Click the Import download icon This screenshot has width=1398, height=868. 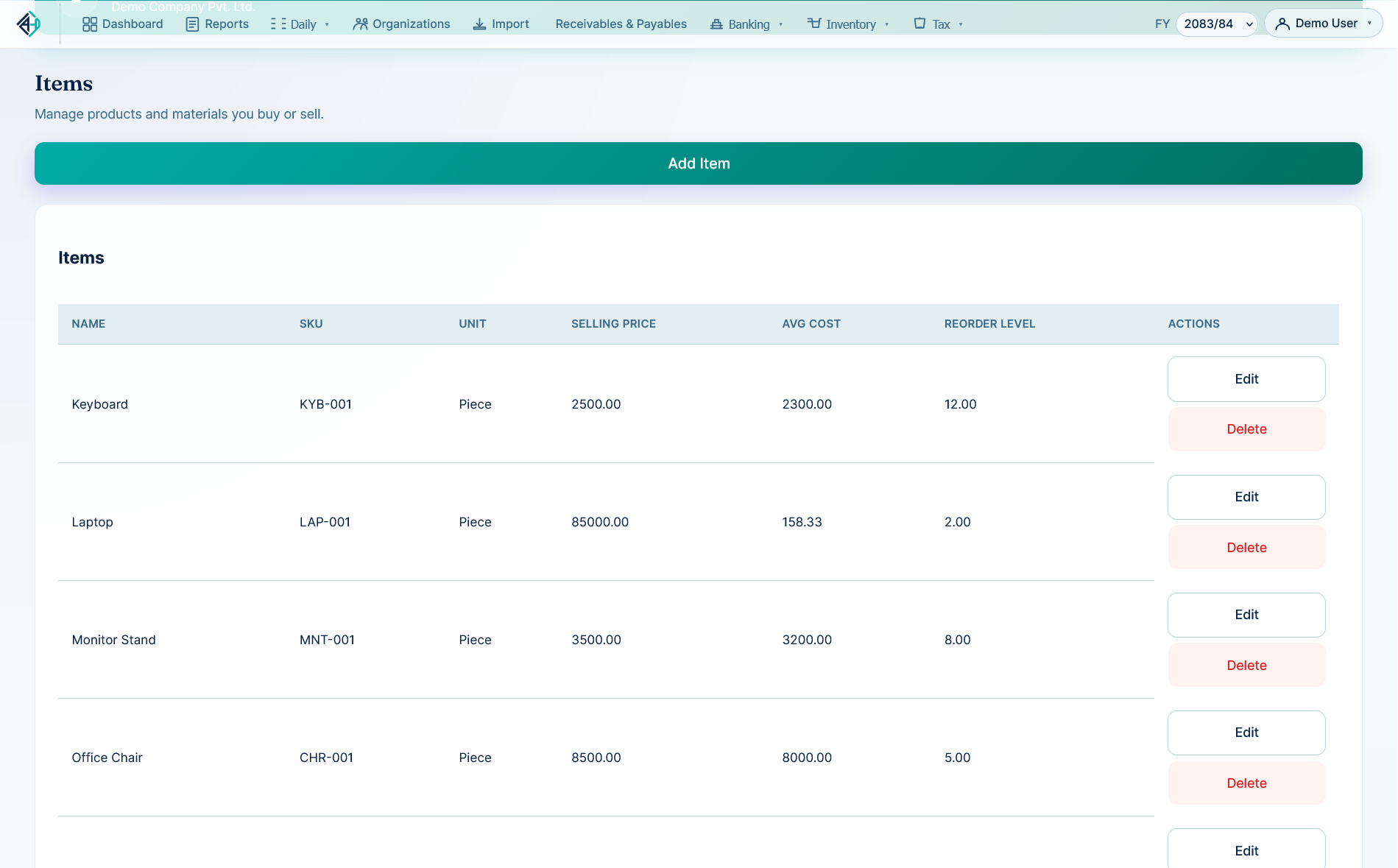[x=479, y=24]
